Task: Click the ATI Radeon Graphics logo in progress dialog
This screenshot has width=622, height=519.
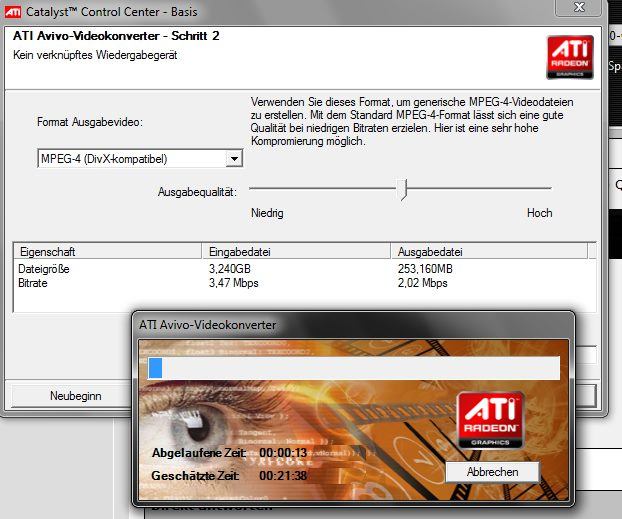Action: pos(490,420)
